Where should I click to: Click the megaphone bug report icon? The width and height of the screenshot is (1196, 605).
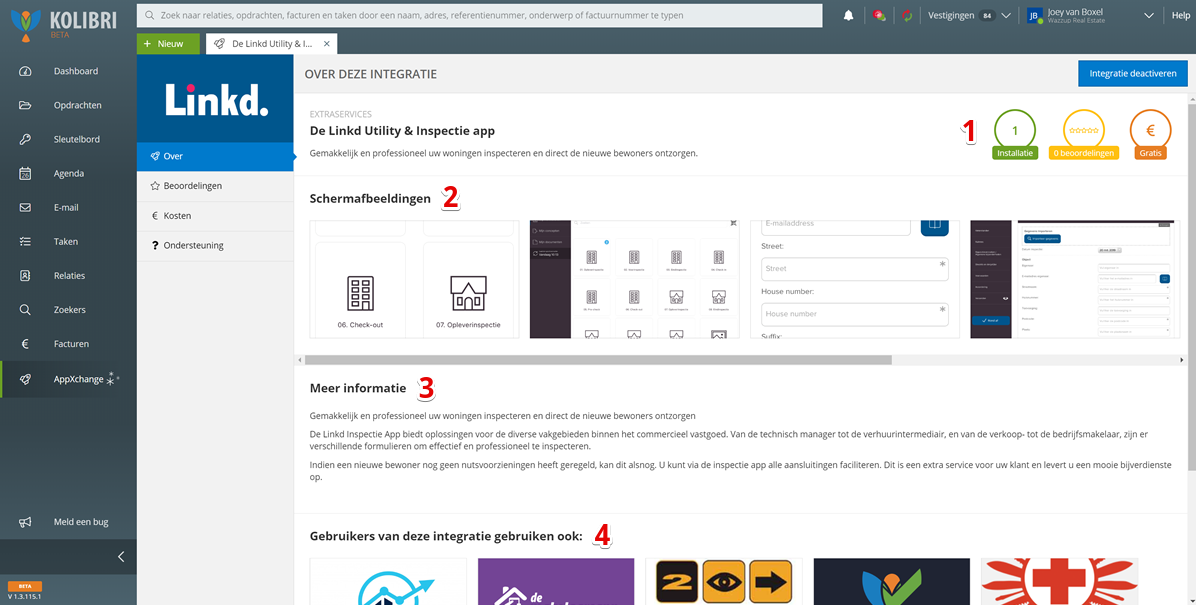[x=25, y=522]
